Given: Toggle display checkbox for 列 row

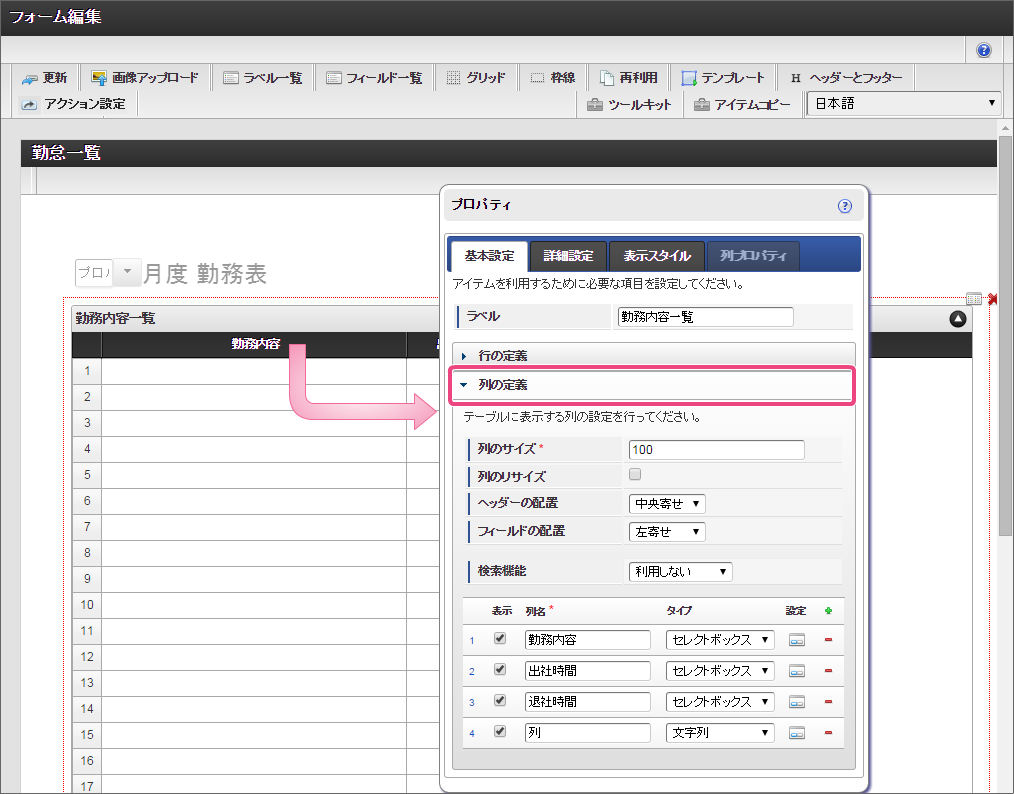Looking at the screenshot, I should click(500, 732).
